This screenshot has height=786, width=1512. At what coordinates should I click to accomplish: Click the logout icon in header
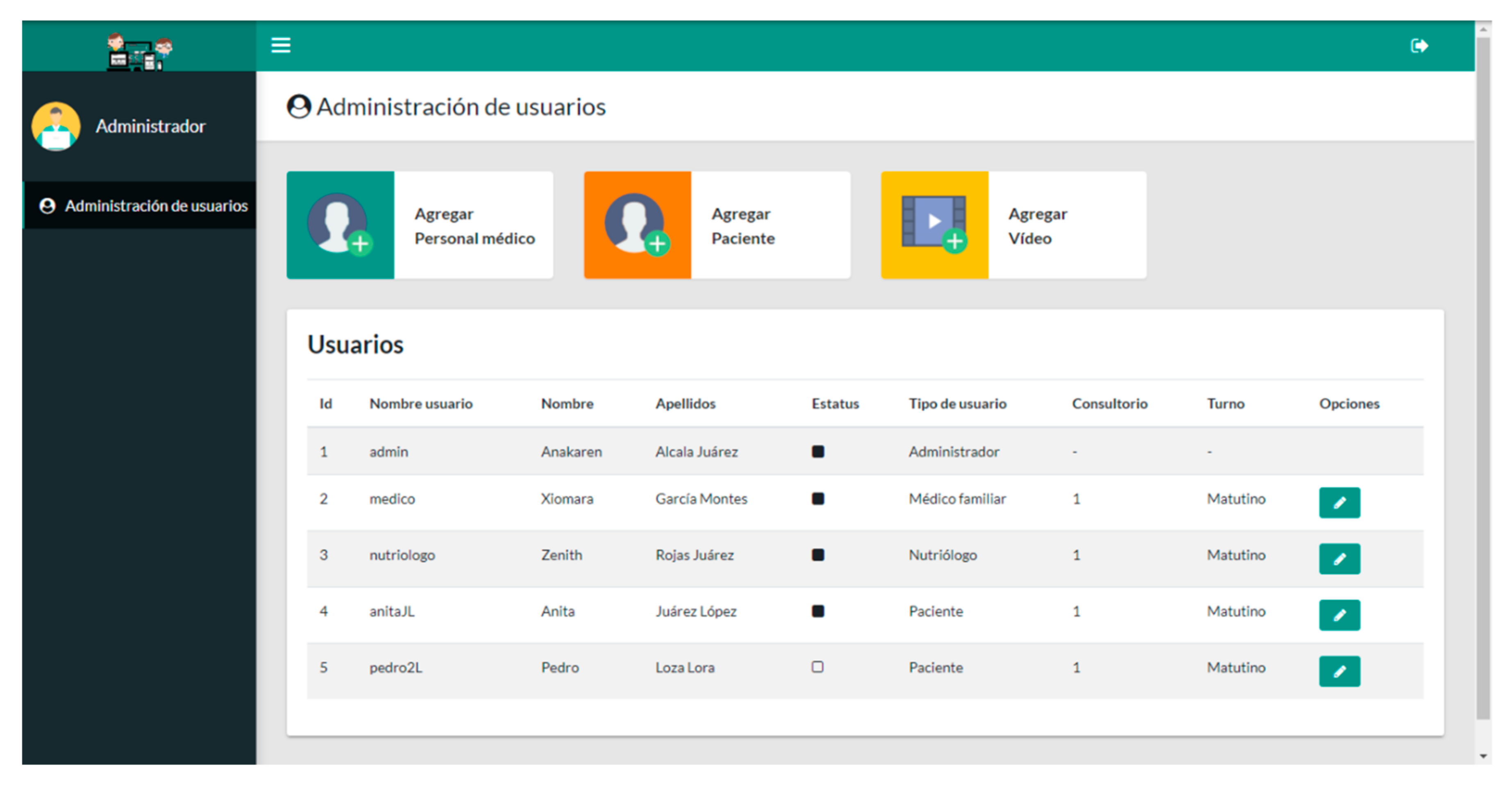[x=1419, y=46]
